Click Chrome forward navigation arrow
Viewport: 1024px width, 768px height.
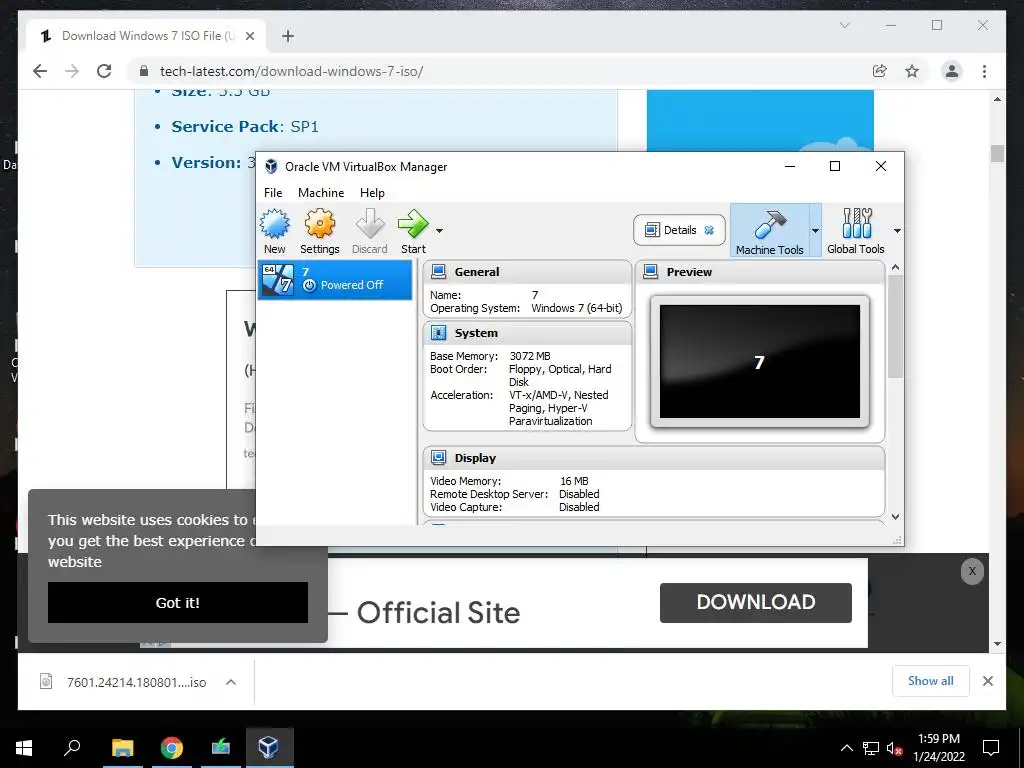pos(72,71)
